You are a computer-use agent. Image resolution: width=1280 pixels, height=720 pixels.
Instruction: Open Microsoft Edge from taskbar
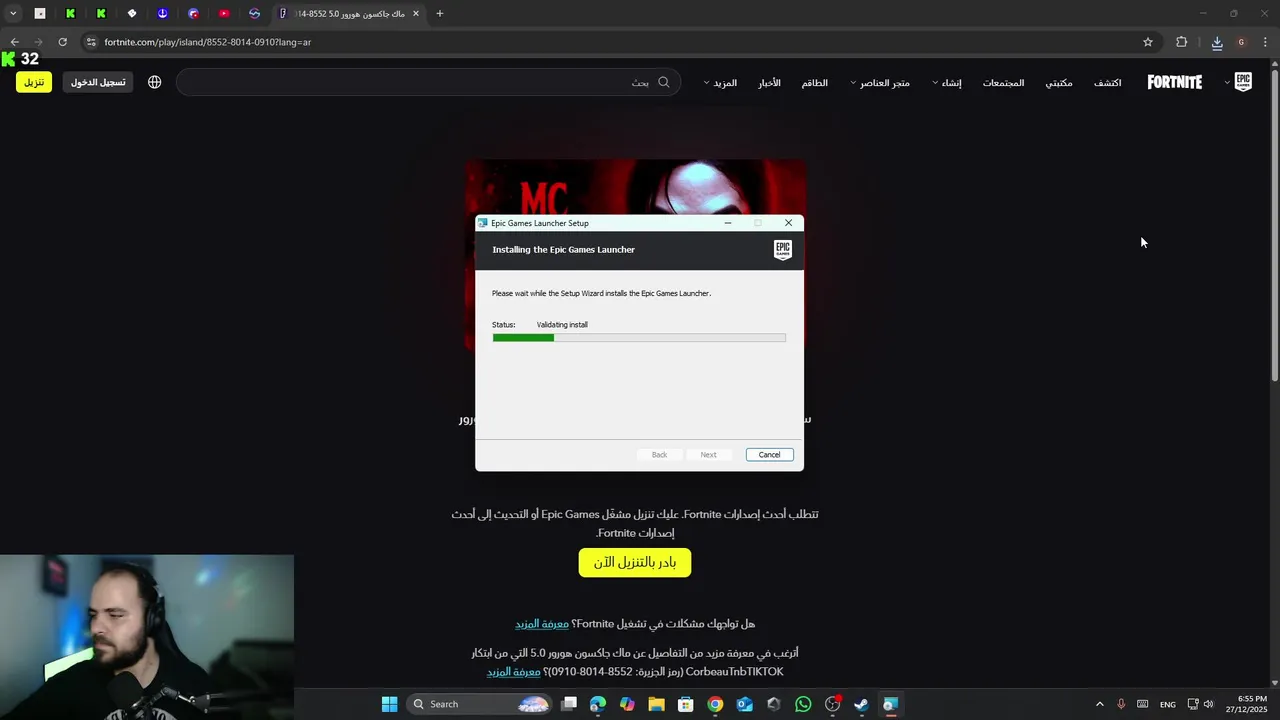click(598, 704)
